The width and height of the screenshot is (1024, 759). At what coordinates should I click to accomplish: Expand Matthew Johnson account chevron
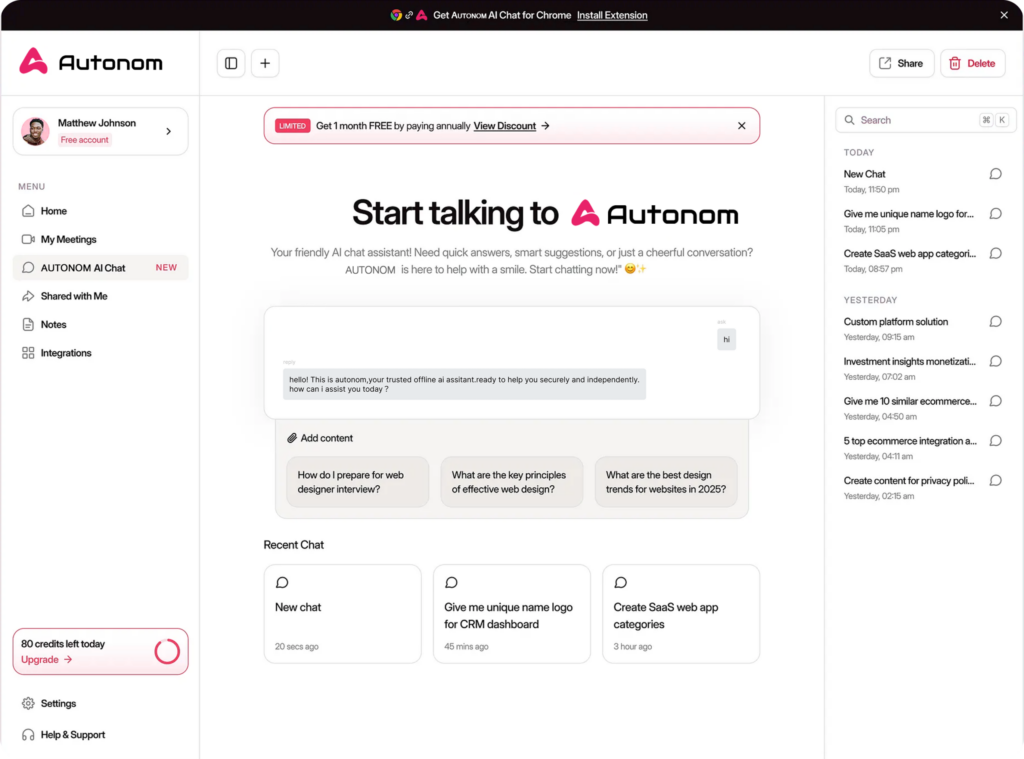[168, 131]
